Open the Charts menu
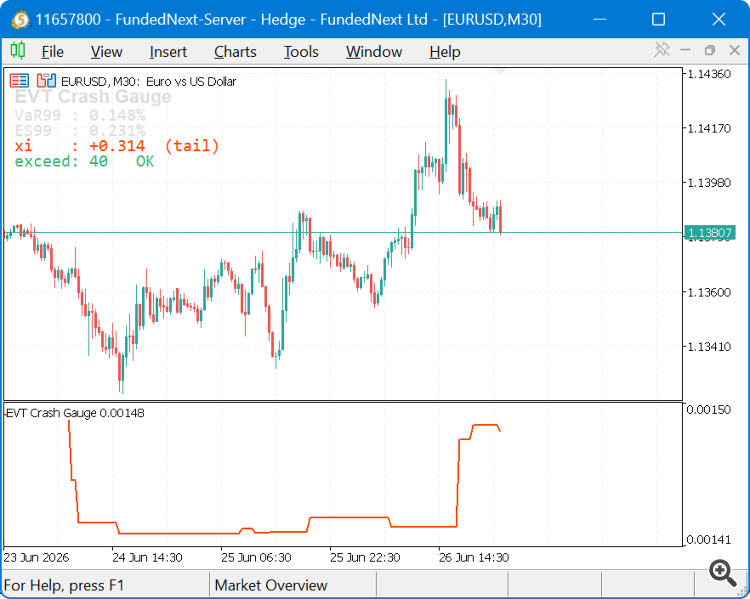 (235, 52)
